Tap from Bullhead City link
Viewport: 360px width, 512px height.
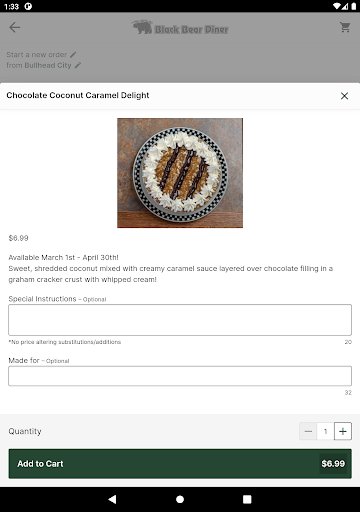click(x=39, y=65)
